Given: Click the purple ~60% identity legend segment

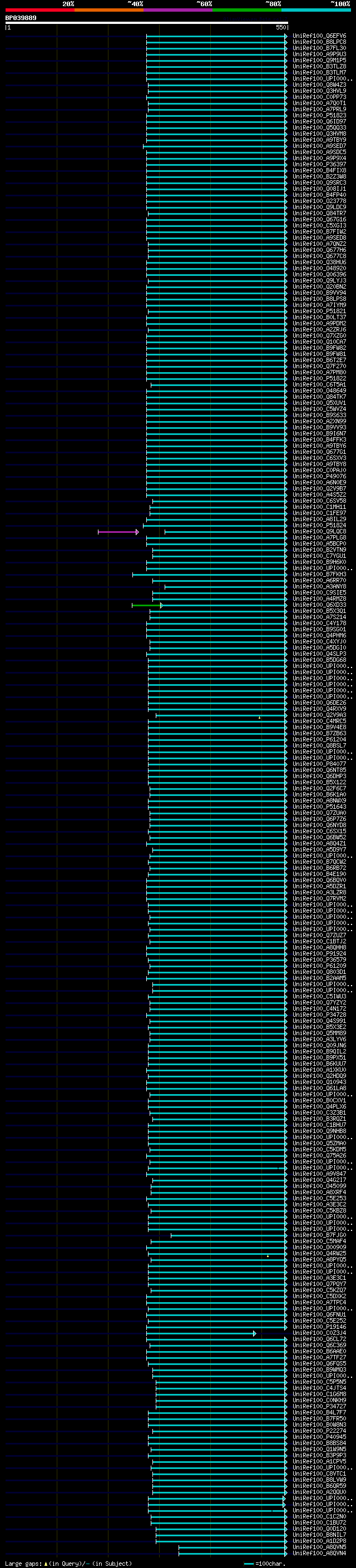Looking at the screenshot, I should 177,10.
